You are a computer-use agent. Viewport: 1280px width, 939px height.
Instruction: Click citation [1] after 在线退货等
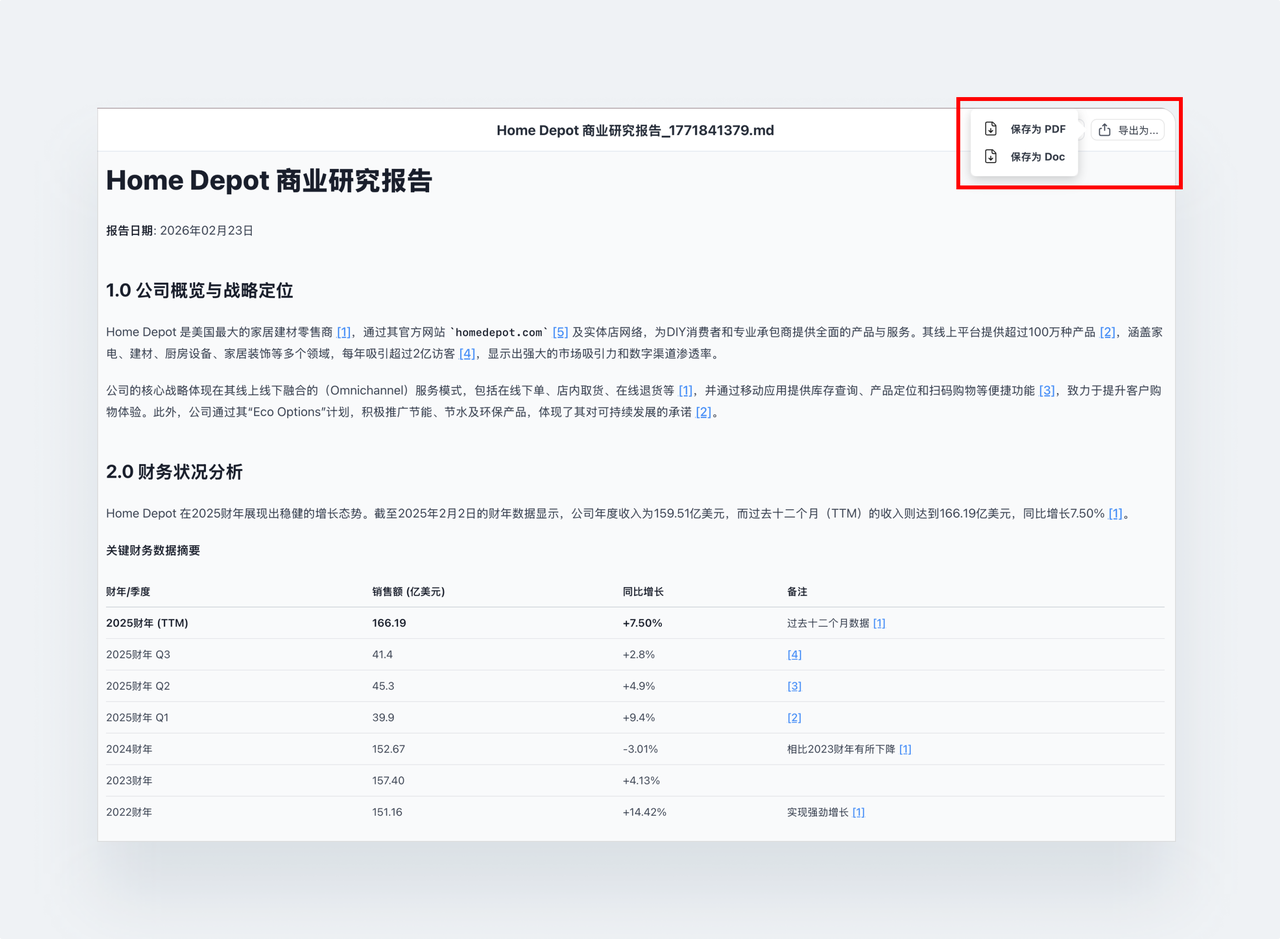coord(685,391)
